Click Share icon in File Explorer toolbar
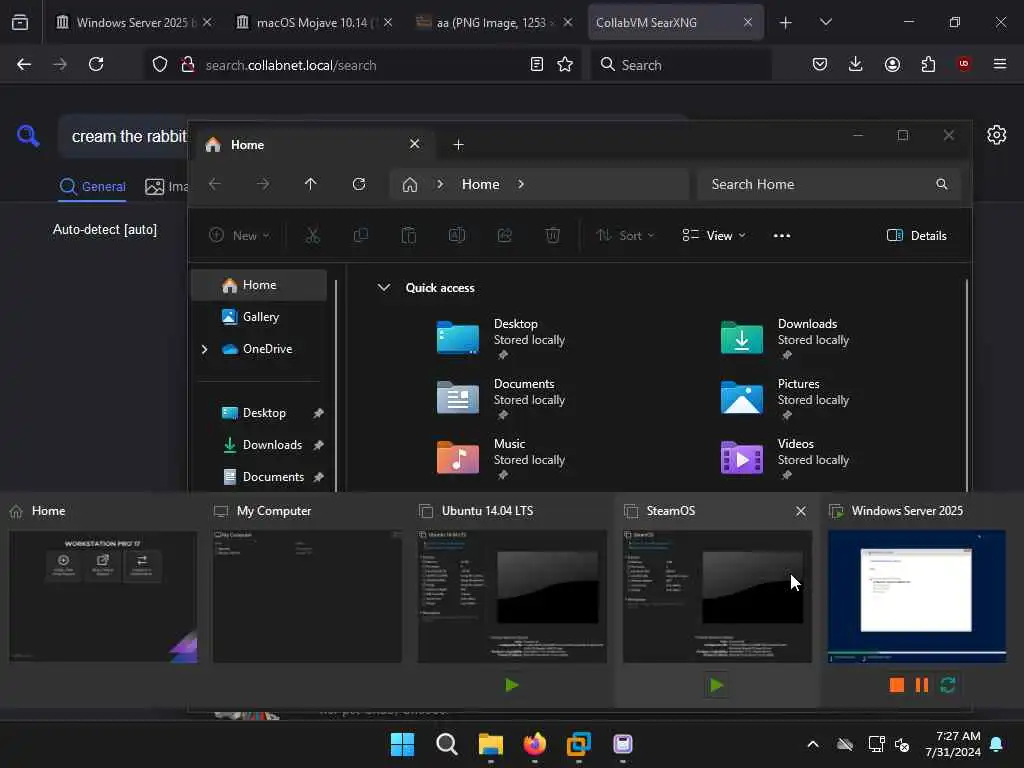Viewport: 1024px width, 768px height. [x=505, y=236]
